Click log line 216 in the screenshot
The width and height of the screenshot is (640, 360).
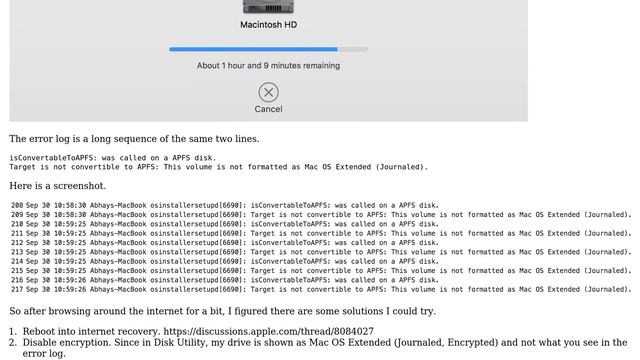point(225,280)
